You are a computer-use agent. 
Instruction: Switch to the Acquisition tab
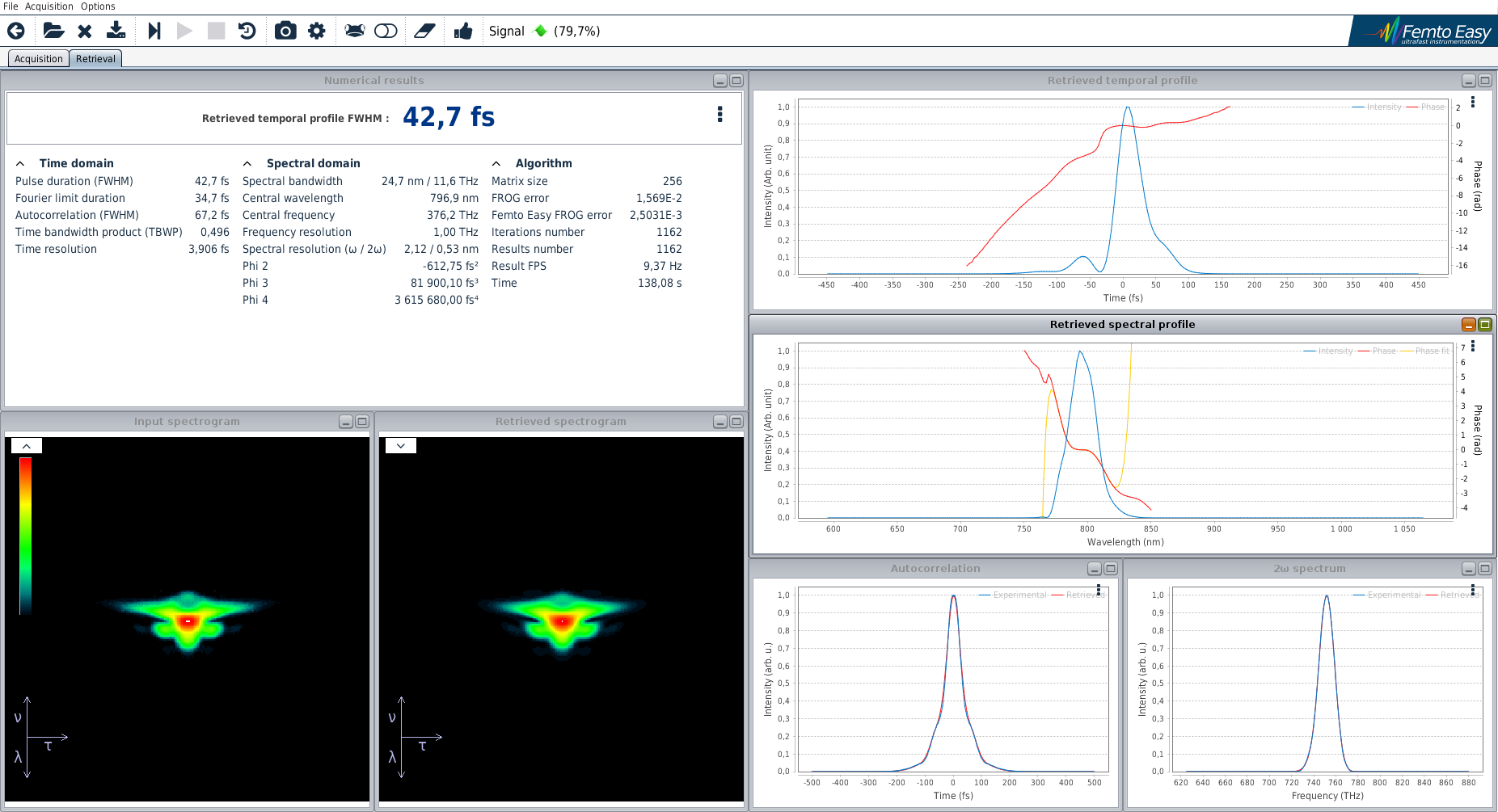pyautogui.click(x=38, y=59)
